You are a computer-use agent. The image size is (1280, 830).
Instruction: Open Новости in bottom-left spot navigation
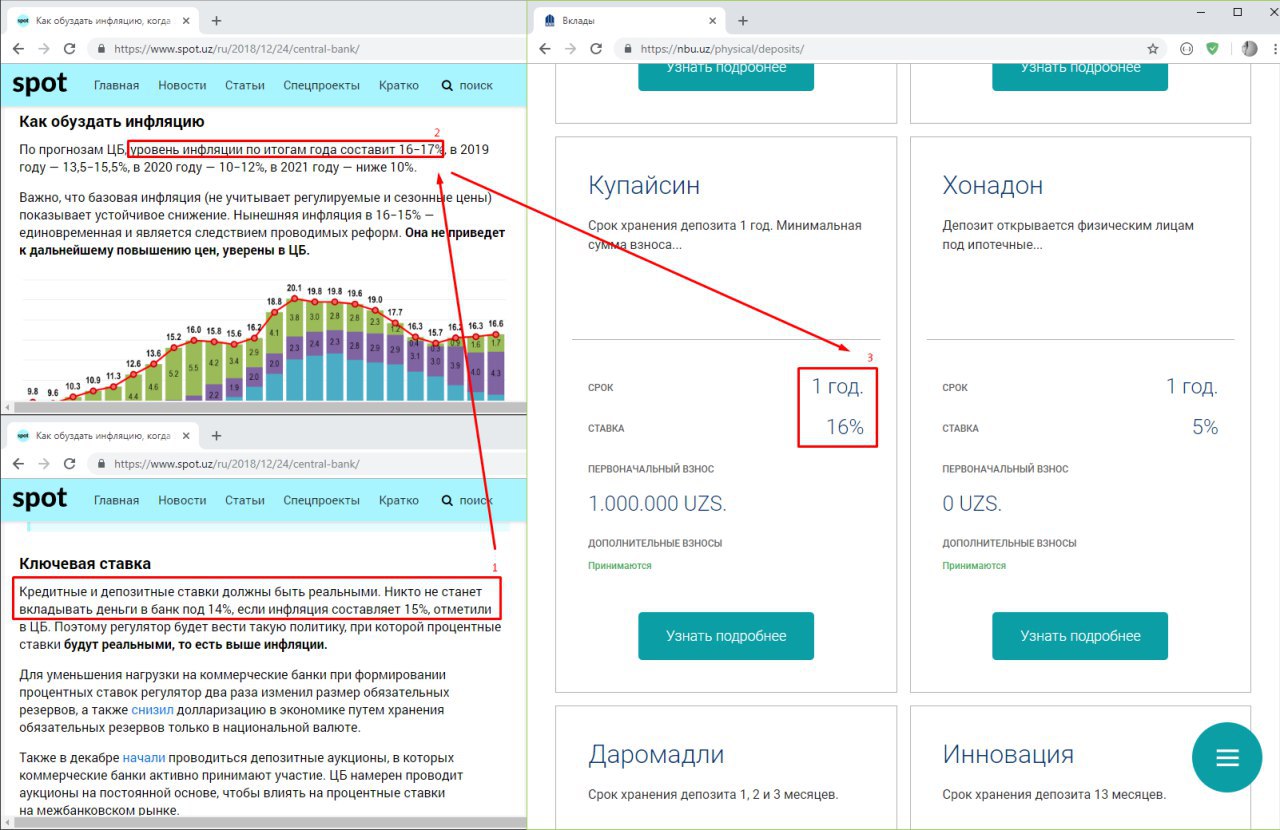point(182,500)
